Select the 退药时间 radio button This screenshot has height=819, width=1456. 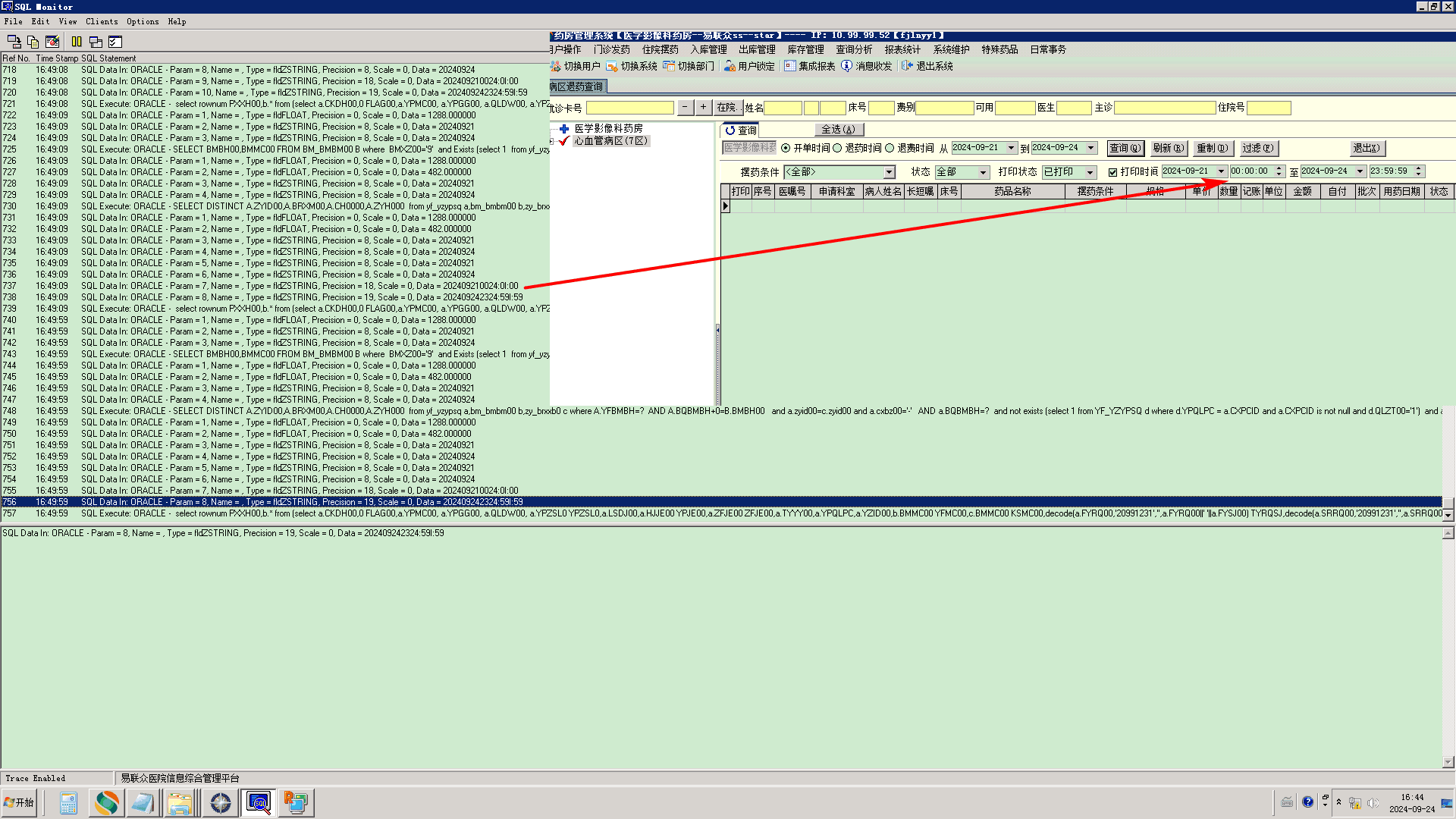pos(838,149)
